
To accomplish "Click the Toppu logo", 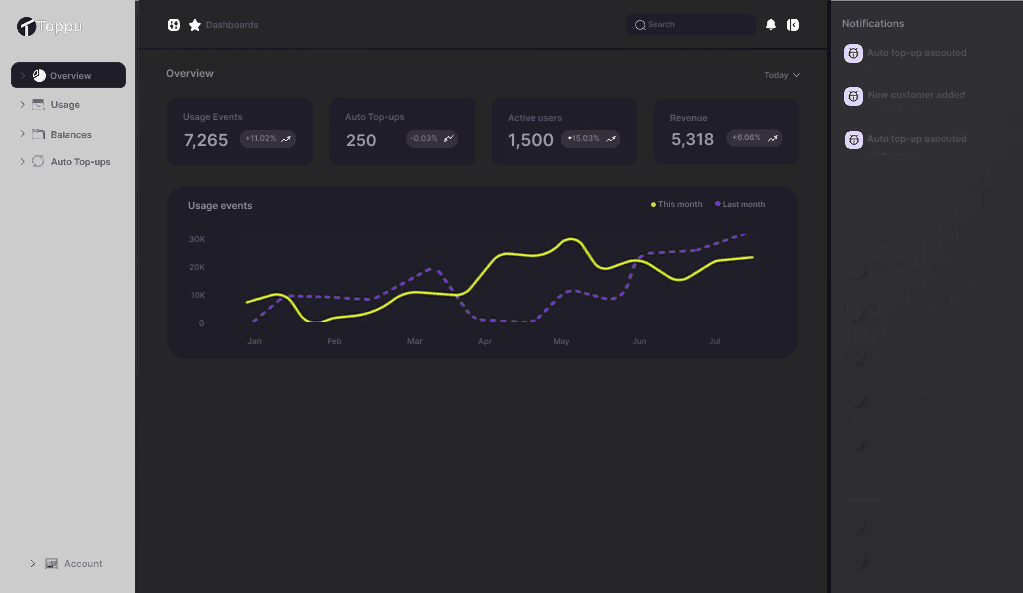I will pos(50,26).
